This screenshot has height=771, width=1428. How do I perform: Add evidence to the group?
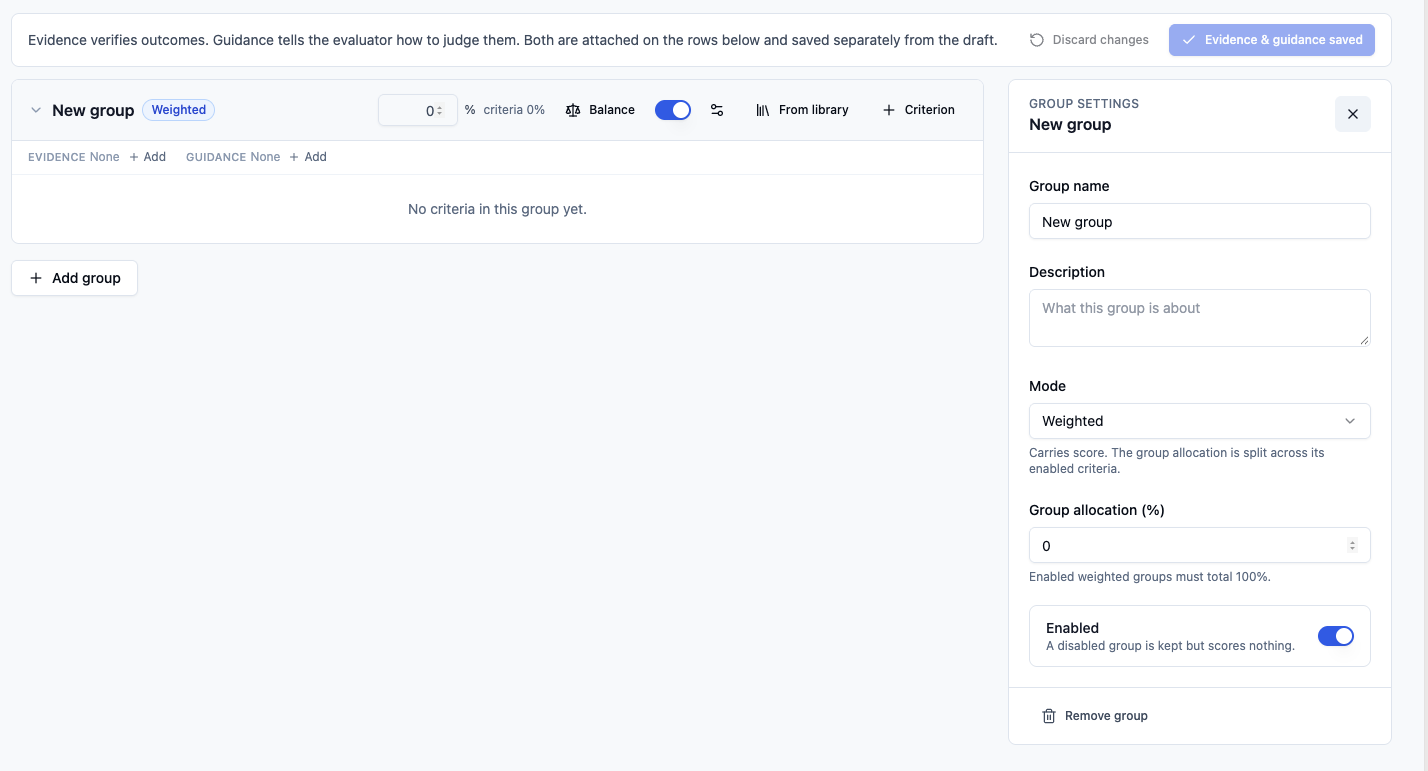click(x=148, y=157)
